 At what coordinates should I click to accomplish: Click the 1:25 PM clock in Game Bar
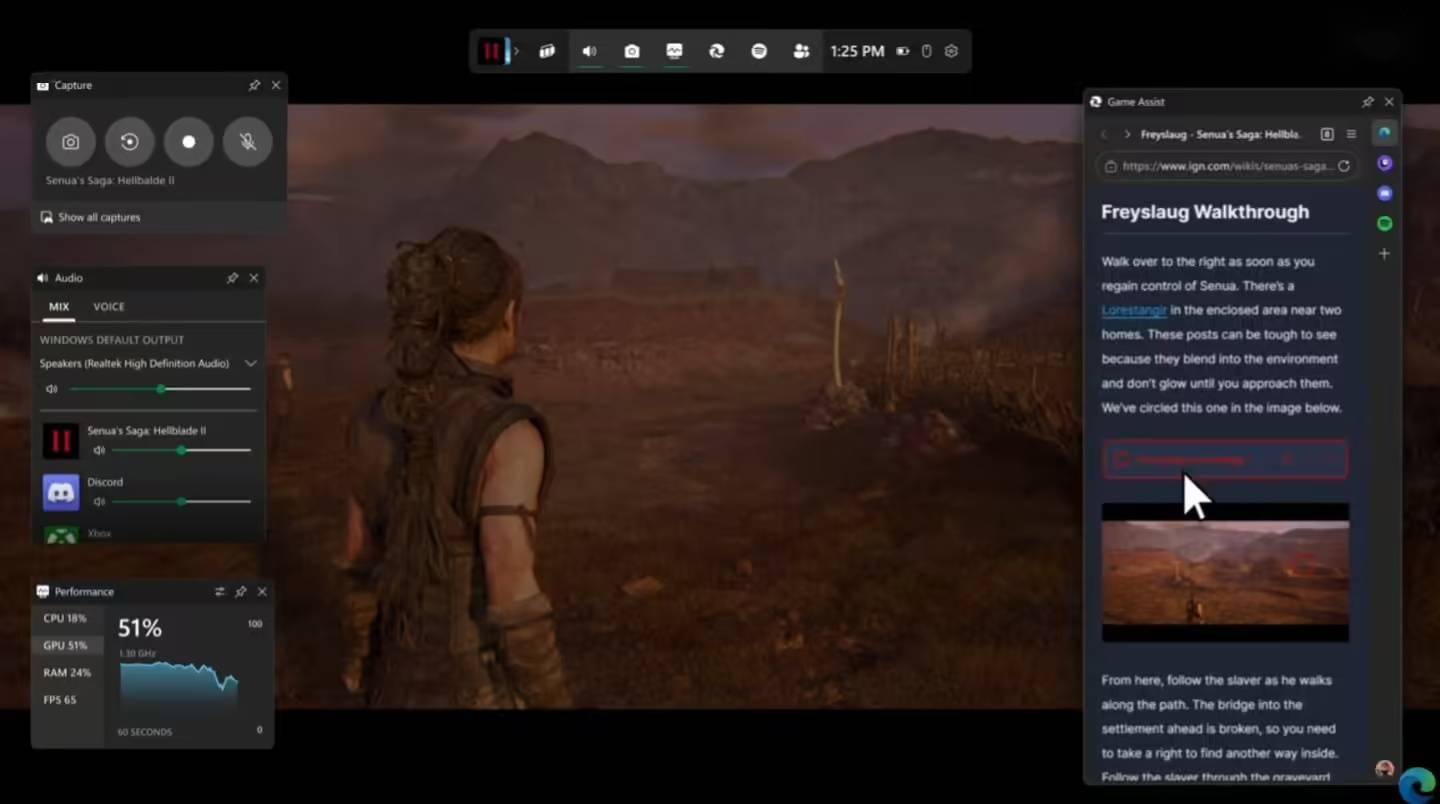pos(857,51)
